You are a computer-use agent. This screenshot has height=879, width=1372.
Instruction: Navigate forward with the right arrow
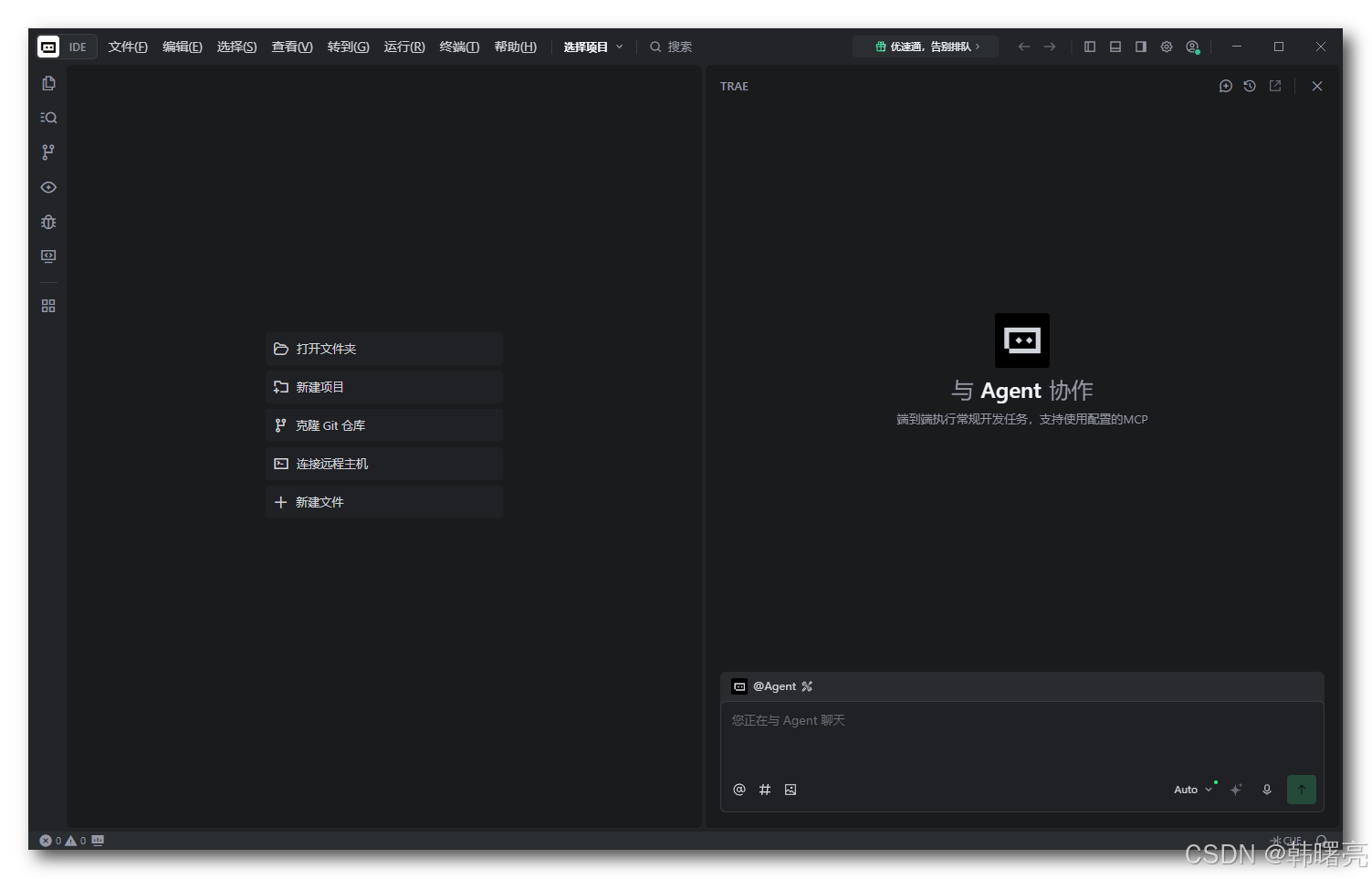click(1050, 47)
